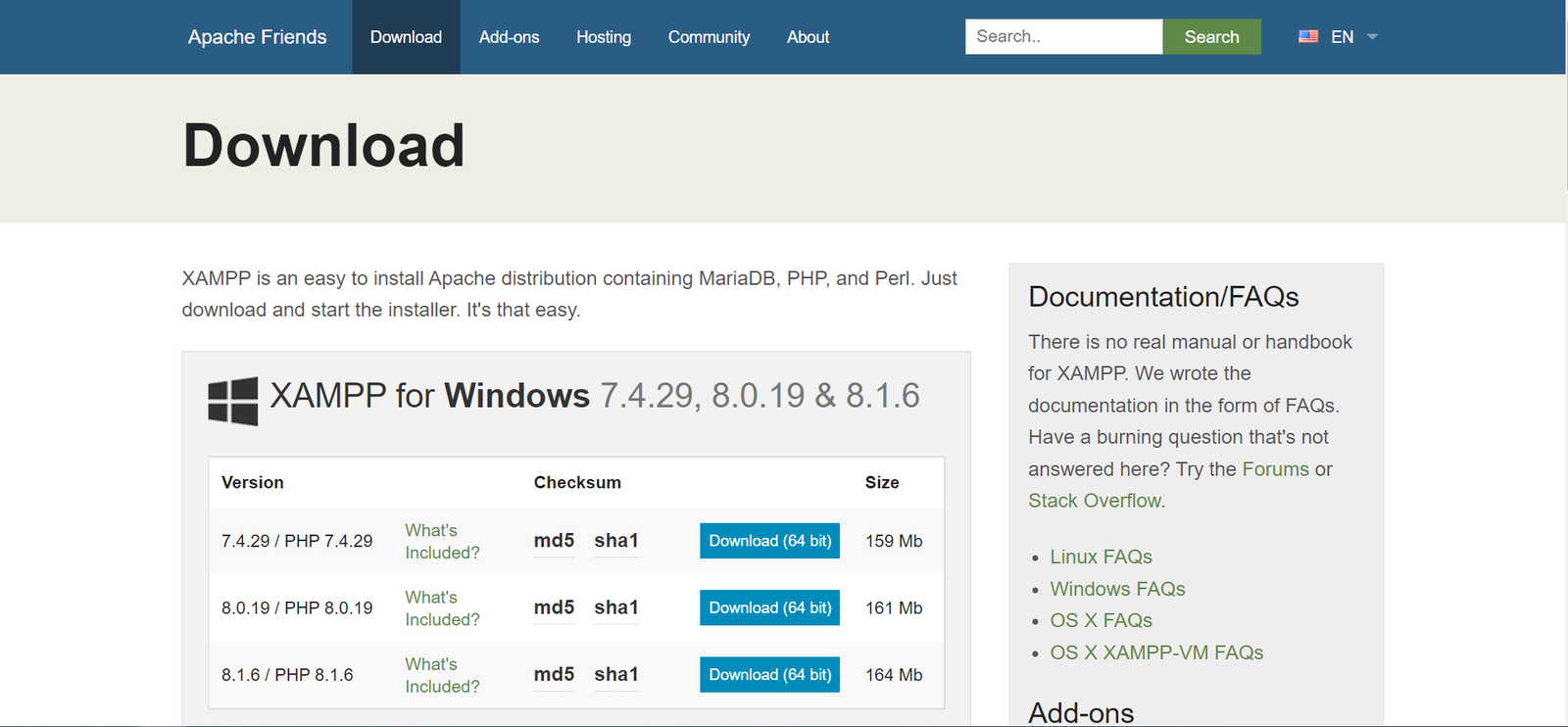Image resolution: width=1568 pixels, height=727 pixels.
Task: Select the 8.1.6 / PHP 8.1.6 version cell
Action: 287,675
